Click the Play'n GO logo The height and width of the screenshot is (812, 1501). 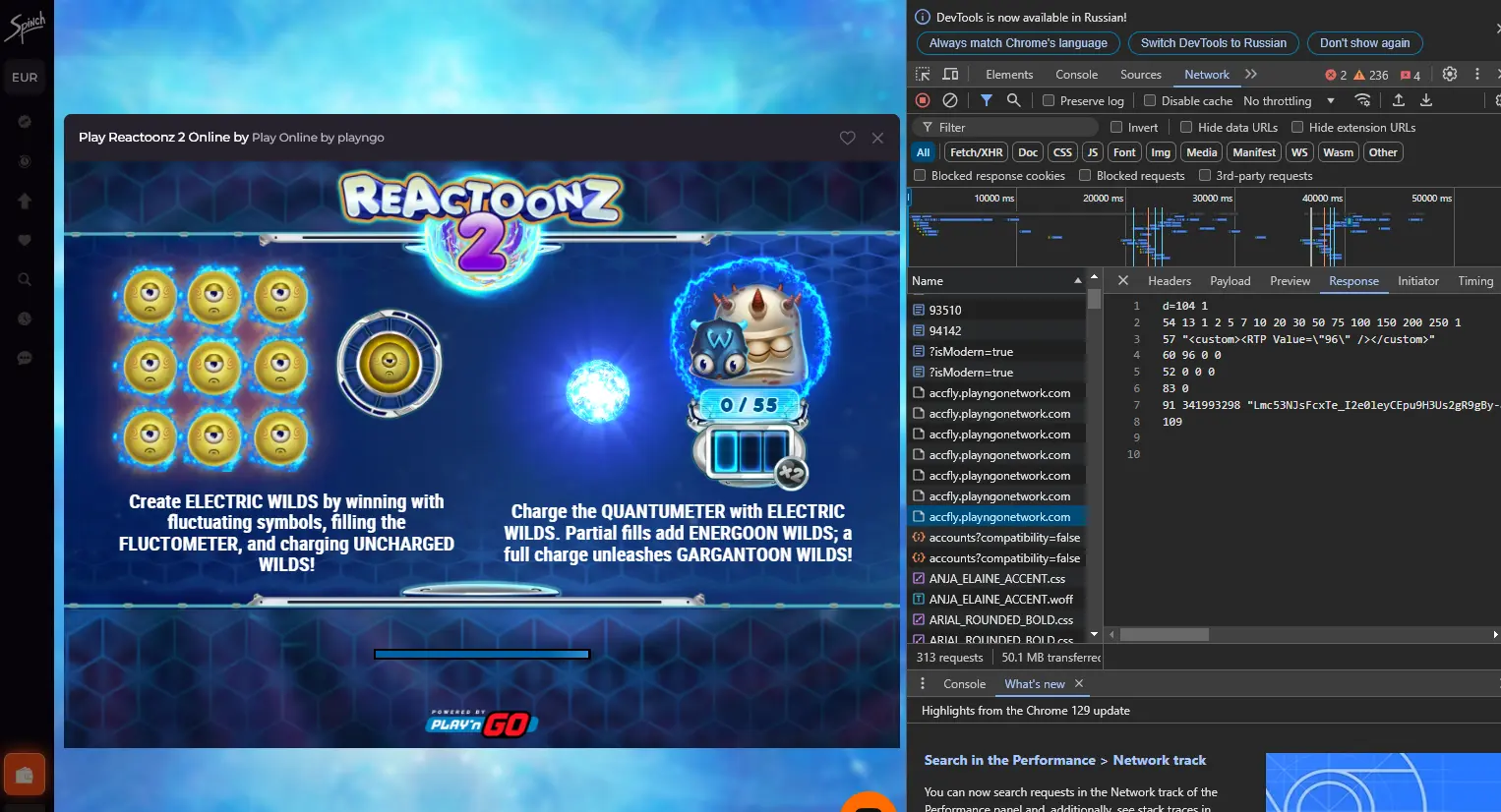point(482,723)
